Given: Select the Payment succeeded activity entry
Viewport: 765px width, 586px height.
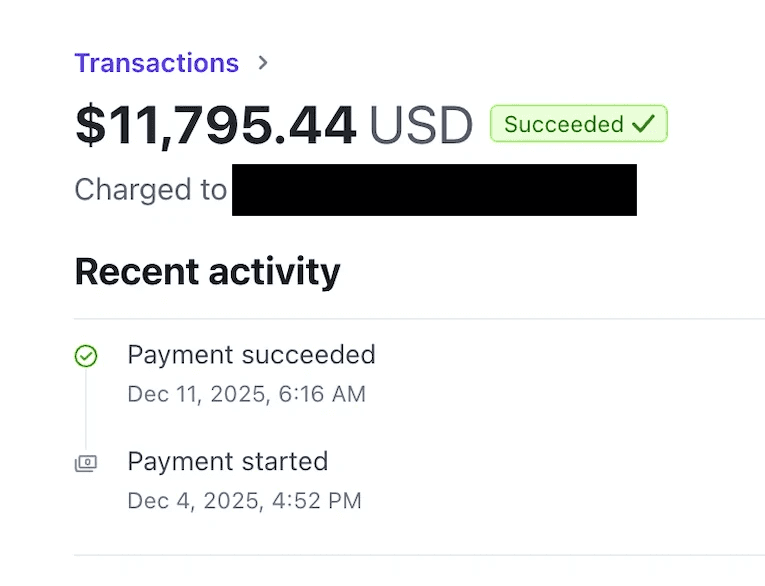Looking at the screenshot, I should click(251, 354).
